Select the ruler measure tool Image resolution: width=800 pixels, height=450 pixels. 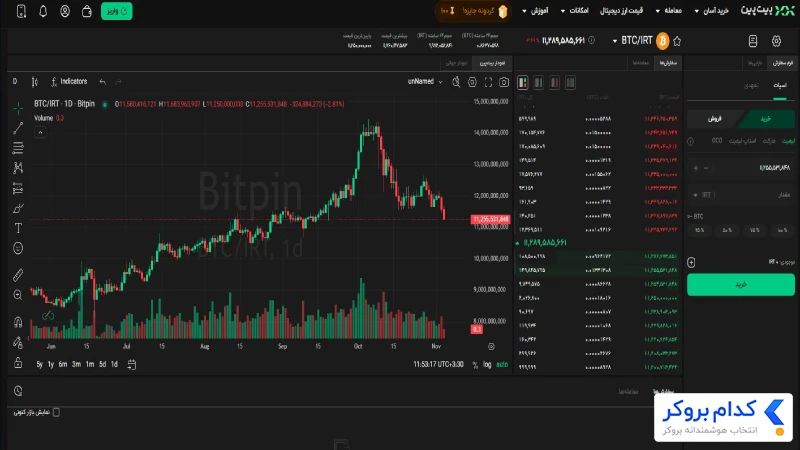point(18,275)
